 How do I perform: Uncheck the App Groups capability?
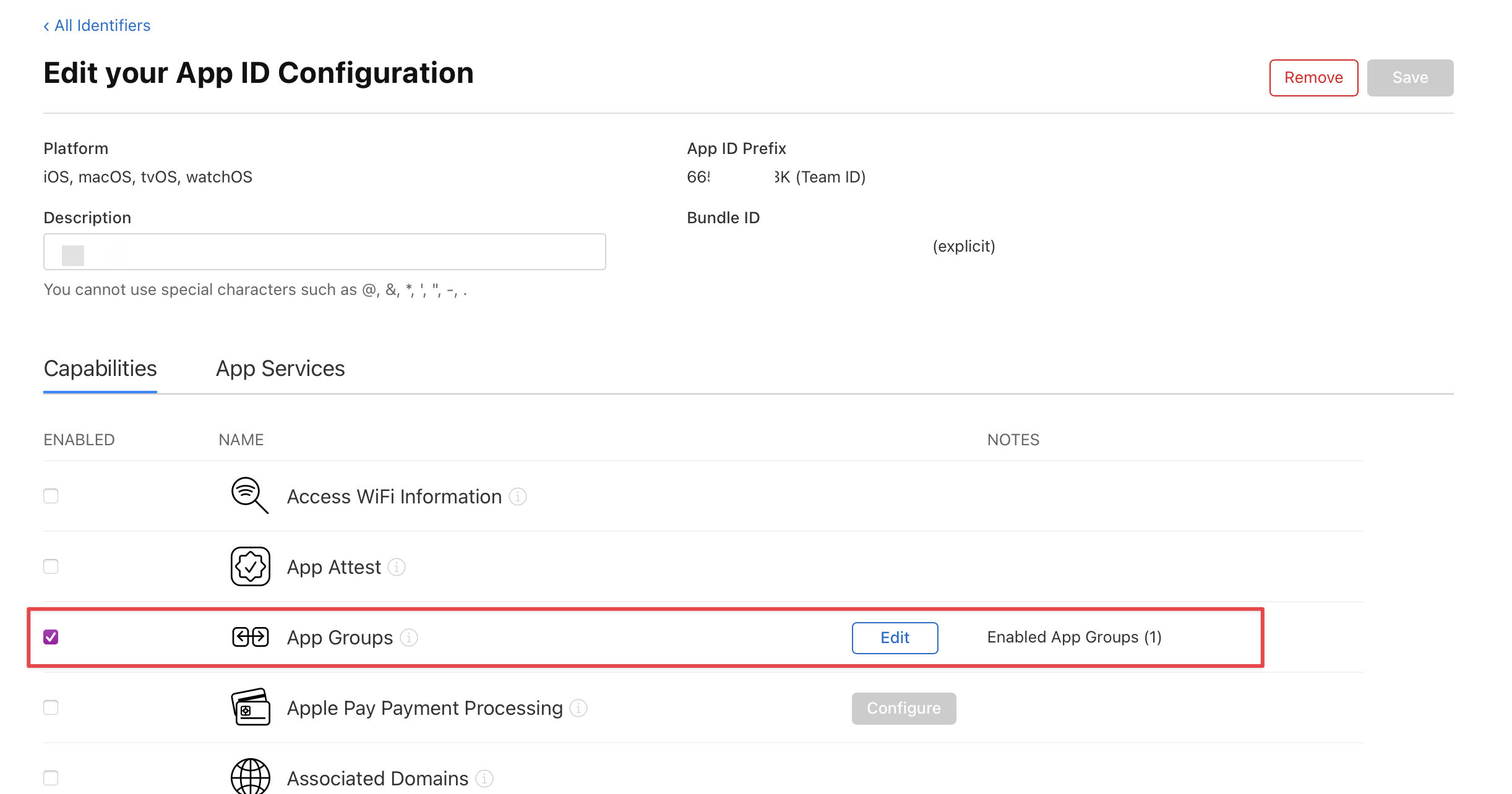click(x=51, y=637)
